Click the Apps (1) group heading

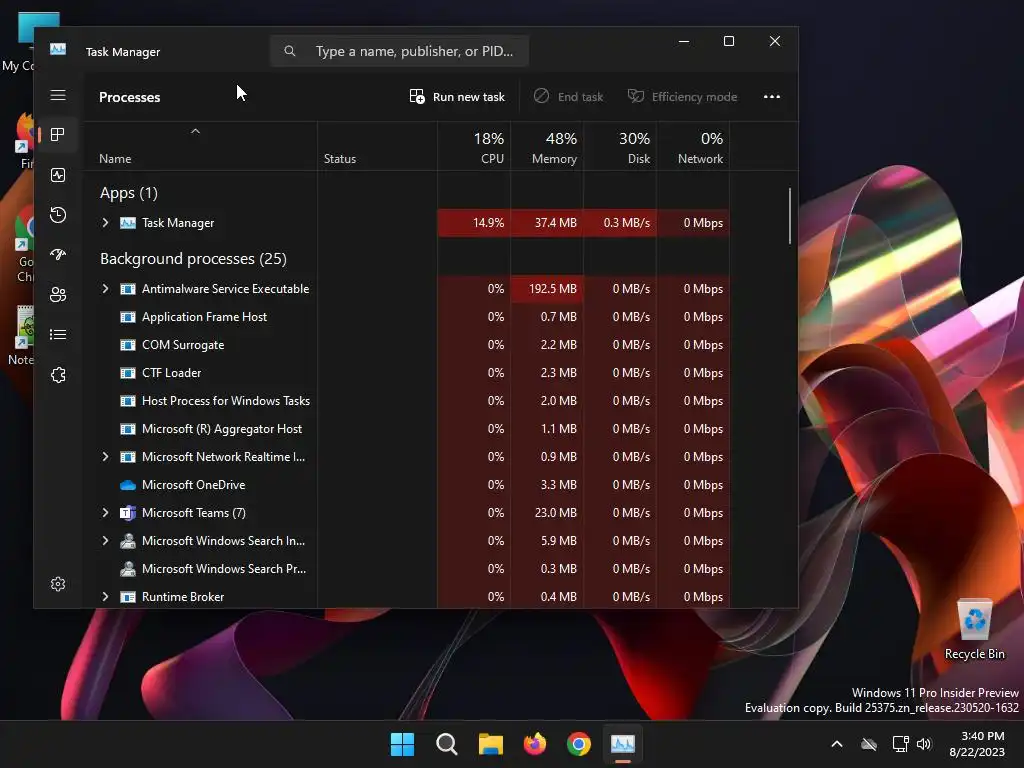[129, 193]
